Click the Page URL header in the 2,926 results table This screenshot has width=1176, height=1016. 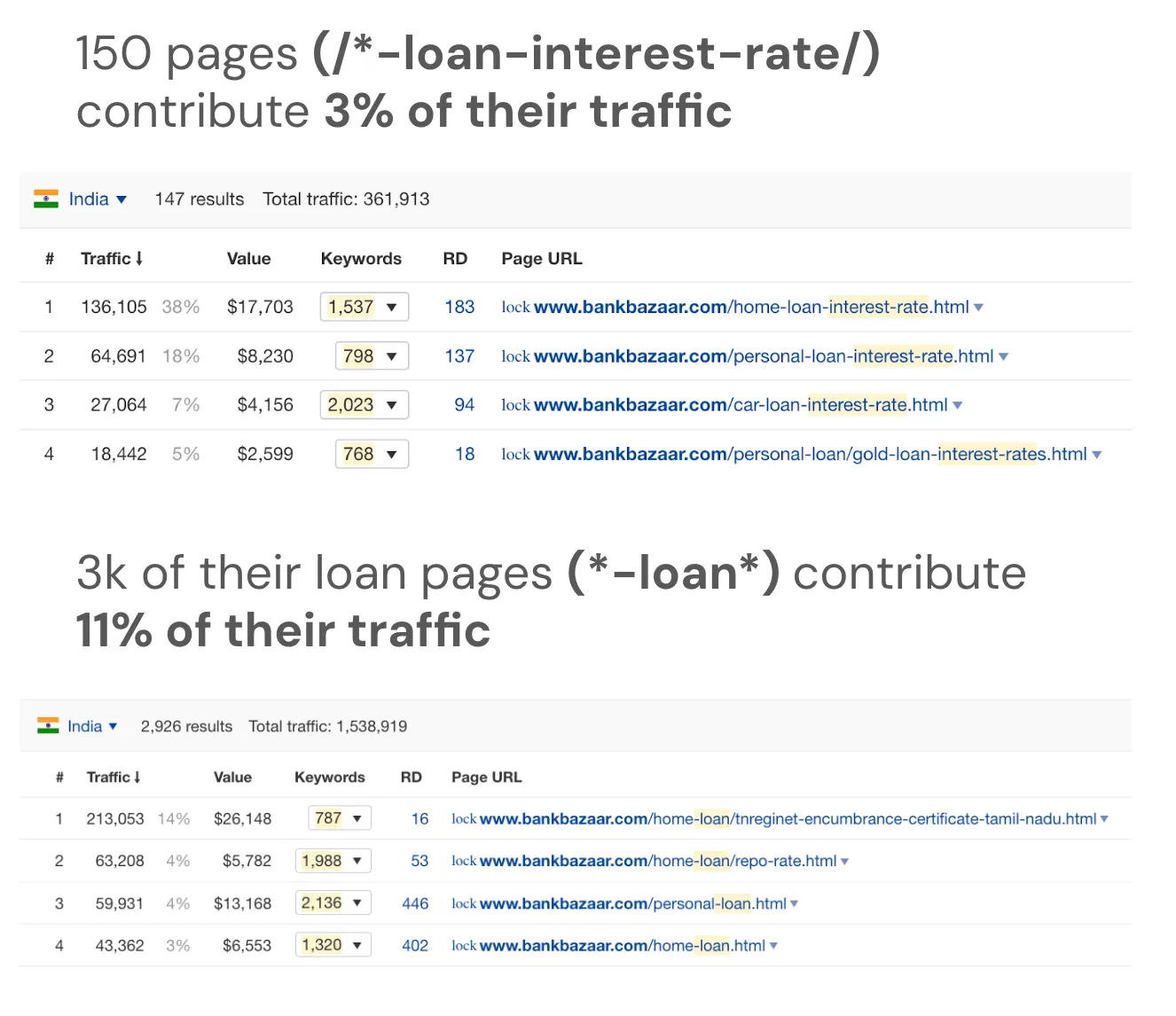pos(487,778)
